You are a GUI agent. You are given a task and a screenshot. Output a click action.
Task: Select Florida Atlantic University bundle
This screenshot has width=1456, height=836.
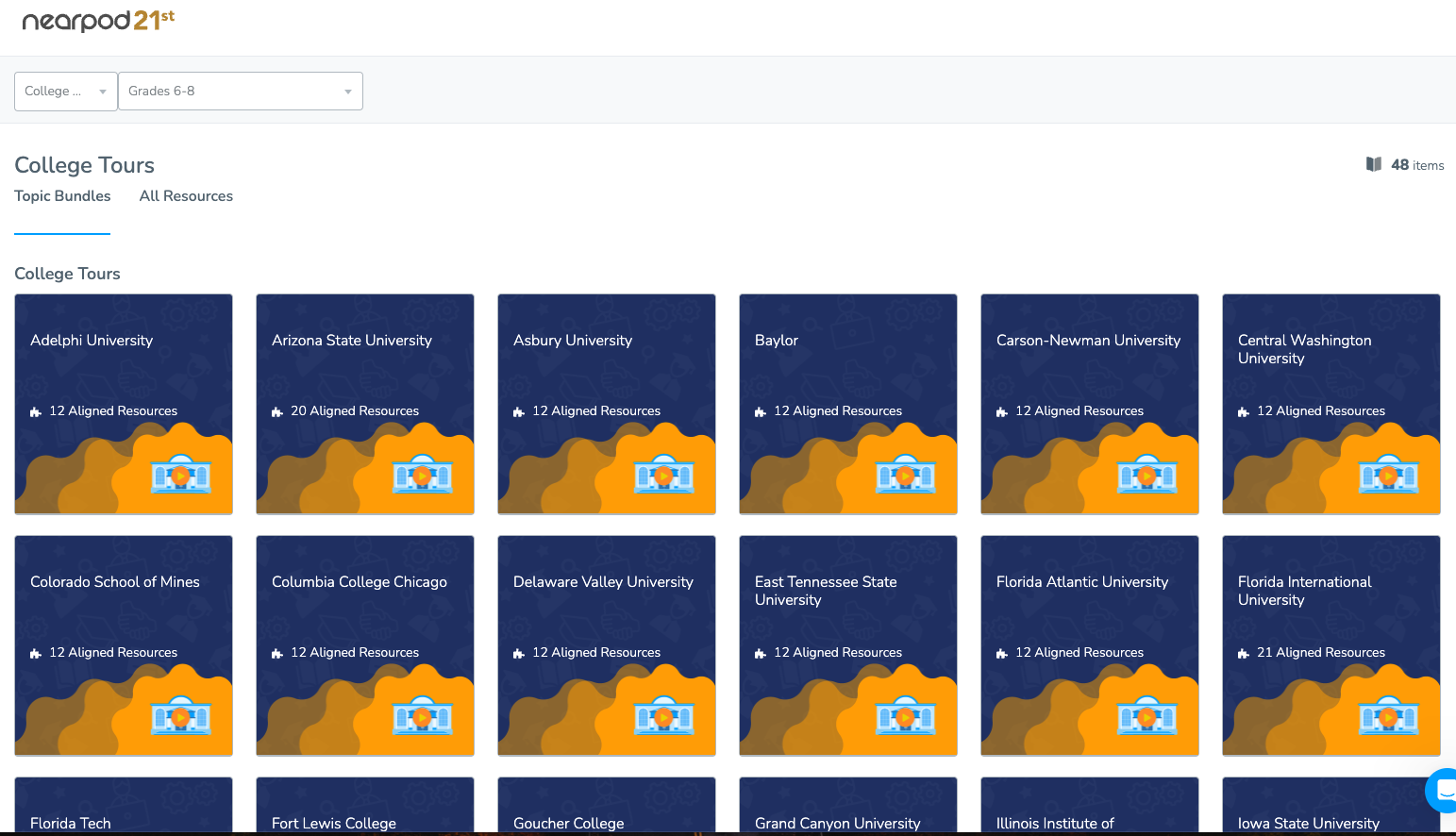tap(1090, 645)
